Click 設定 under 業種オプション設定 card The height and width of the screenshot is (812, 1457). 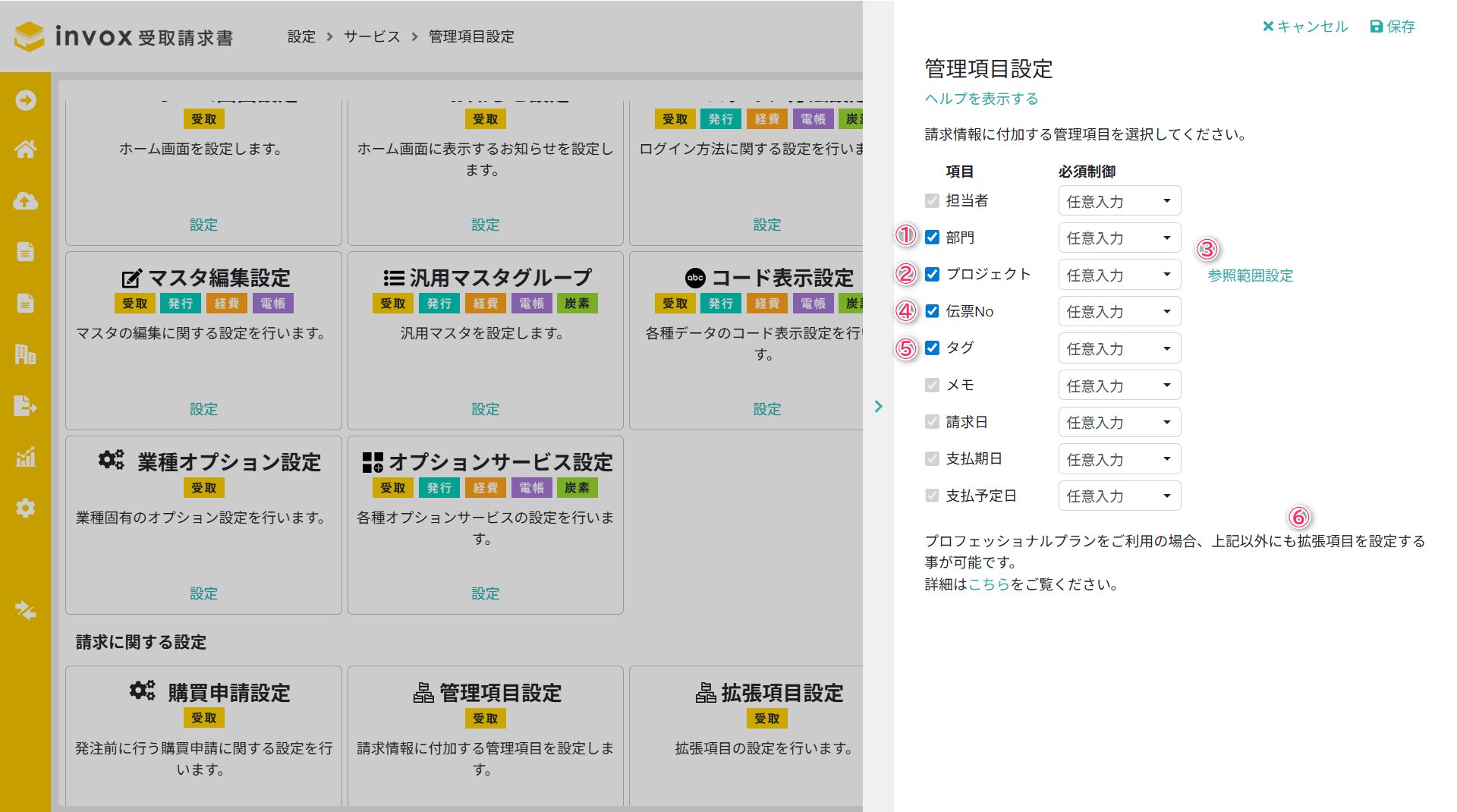click(203, 593)
